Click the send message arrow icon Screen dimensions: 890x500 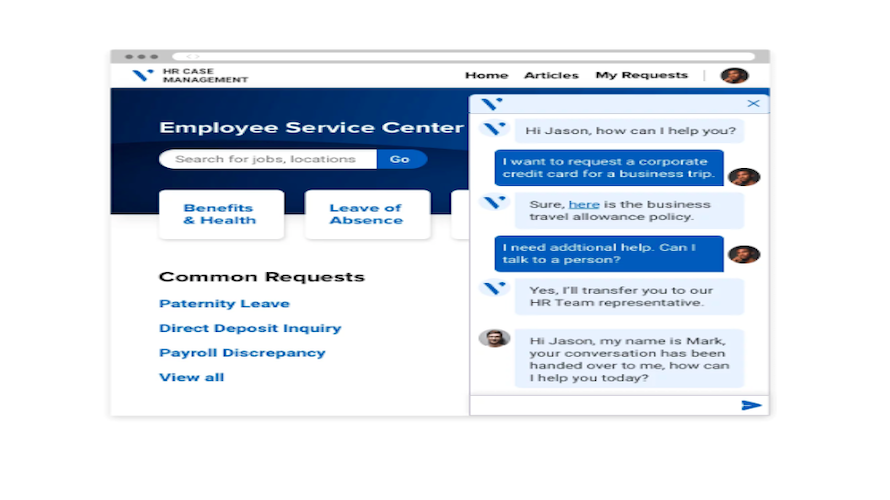click(751, 405)
